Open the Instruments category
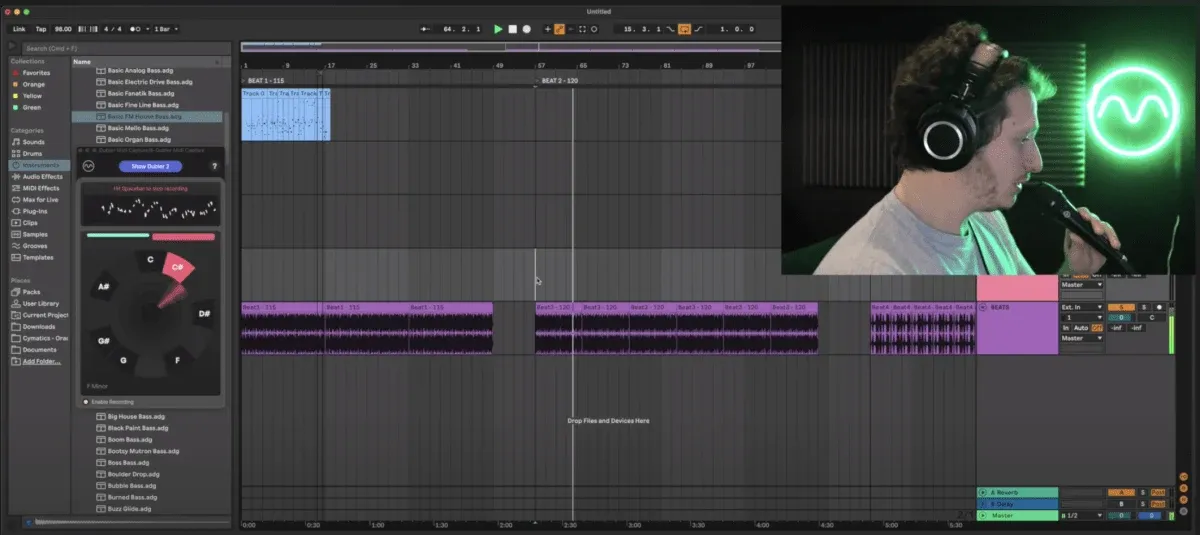Image resolution: width=1200 pixels, height=535 pixels. pyautogui.click(x=40, y=165)
